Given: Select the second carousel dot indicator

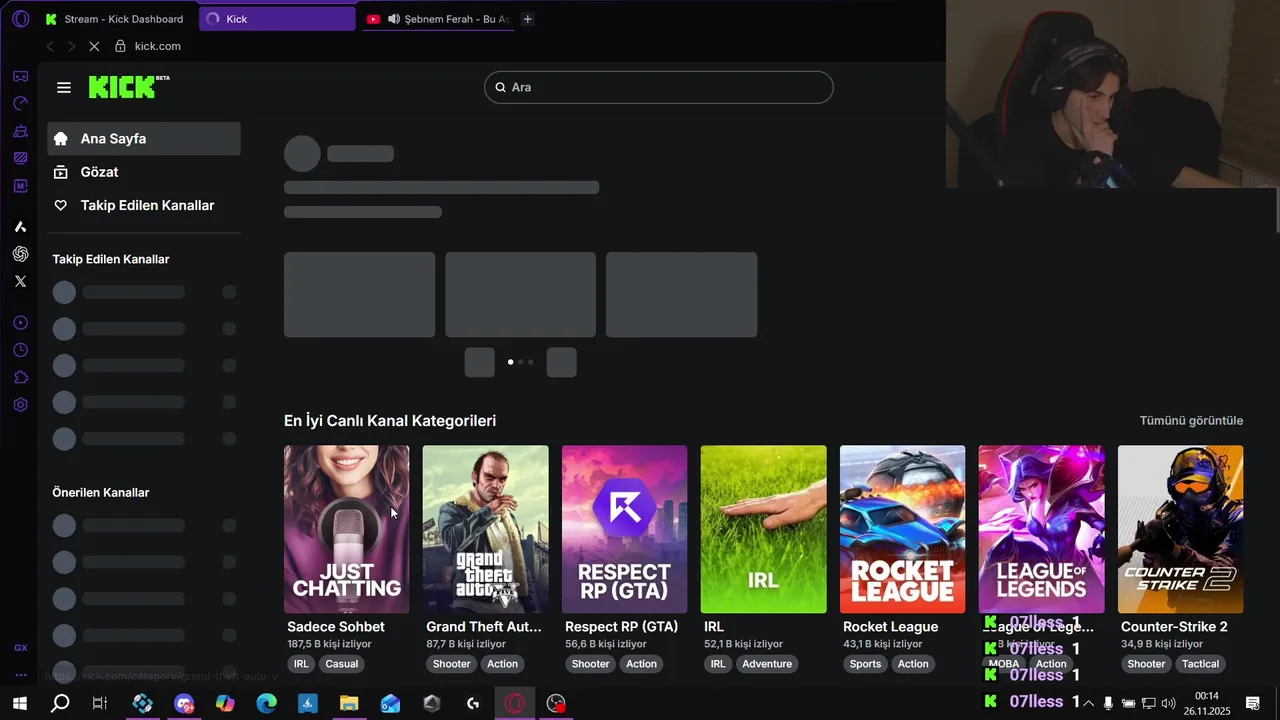Looking at the screenshot, I should click(520, 362).
